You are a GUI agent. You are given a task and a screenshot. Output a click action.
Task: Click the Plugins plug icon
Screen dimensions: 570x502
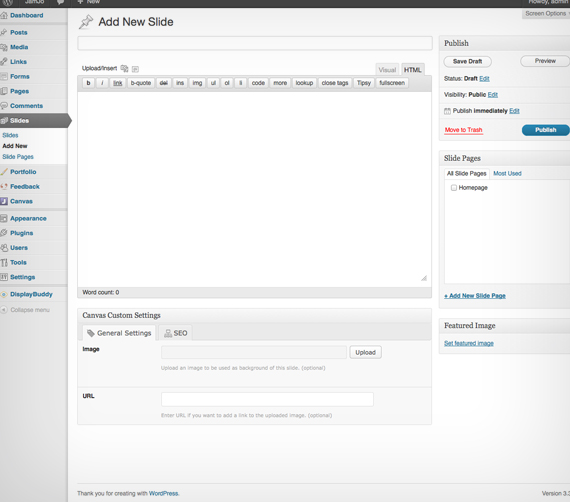click(x=4, y=233)
